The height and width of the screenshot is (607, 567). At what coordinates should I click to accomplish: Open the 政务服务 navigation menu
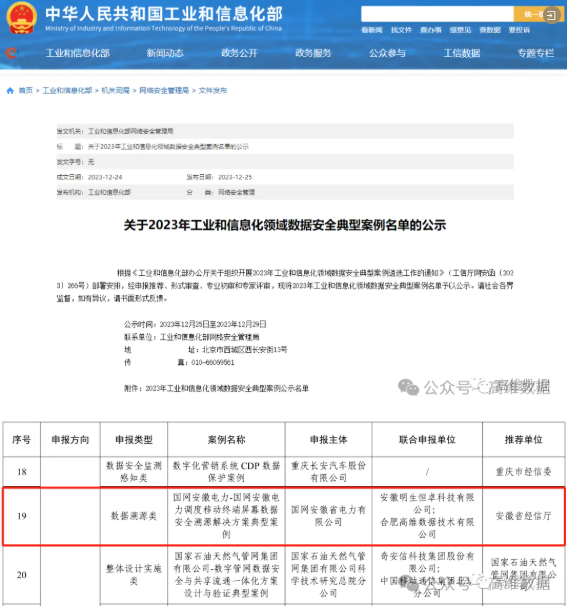pos(313,53)
